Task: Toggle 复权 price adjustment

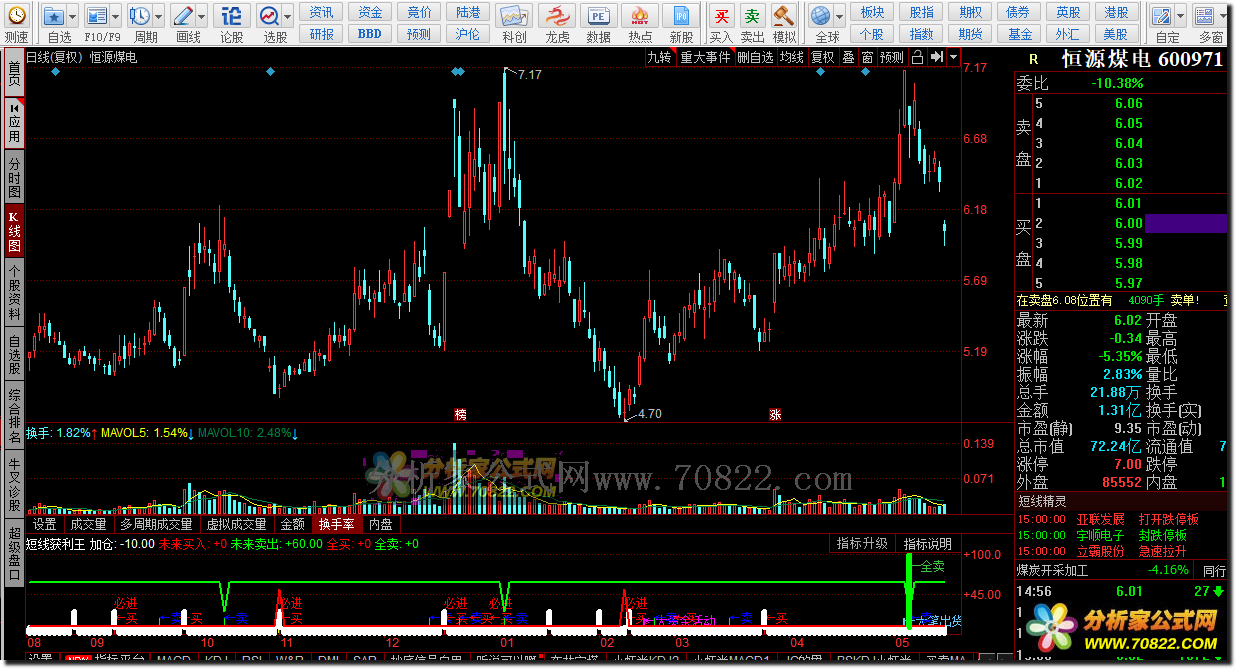Action: point(822,57)
